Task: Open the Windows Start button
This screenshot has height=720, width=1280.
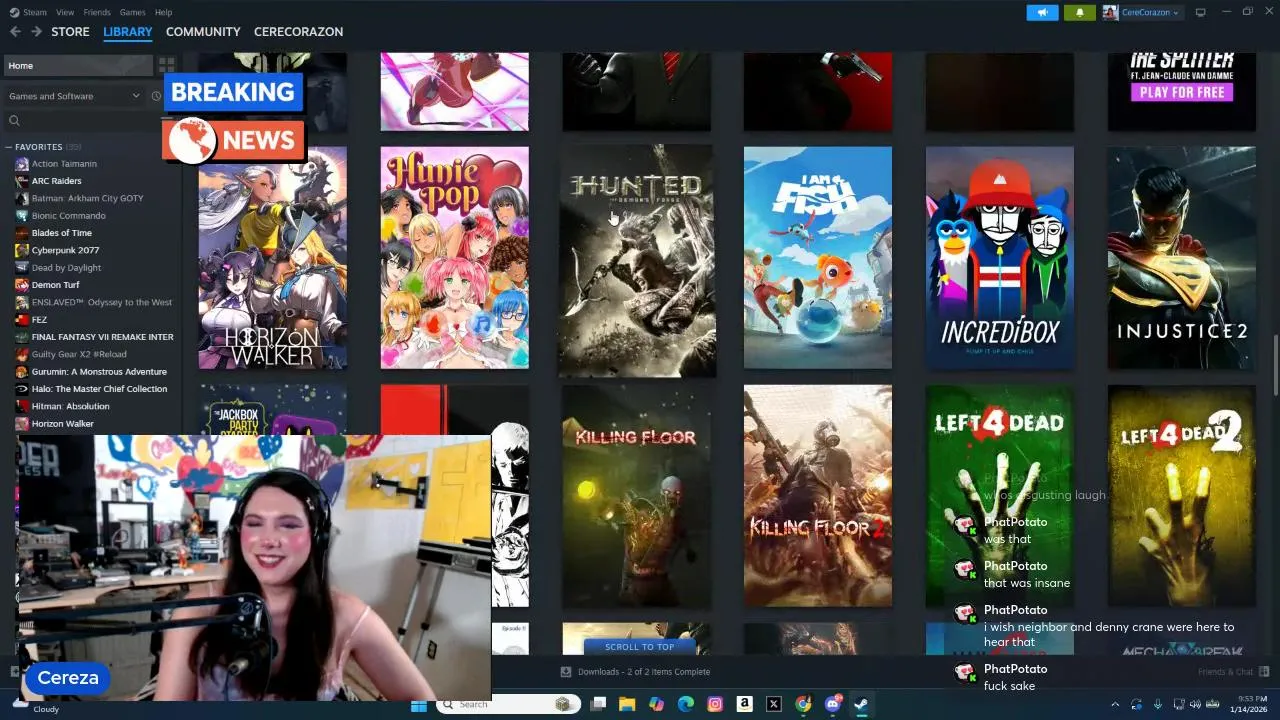Action: pos(419,704)
